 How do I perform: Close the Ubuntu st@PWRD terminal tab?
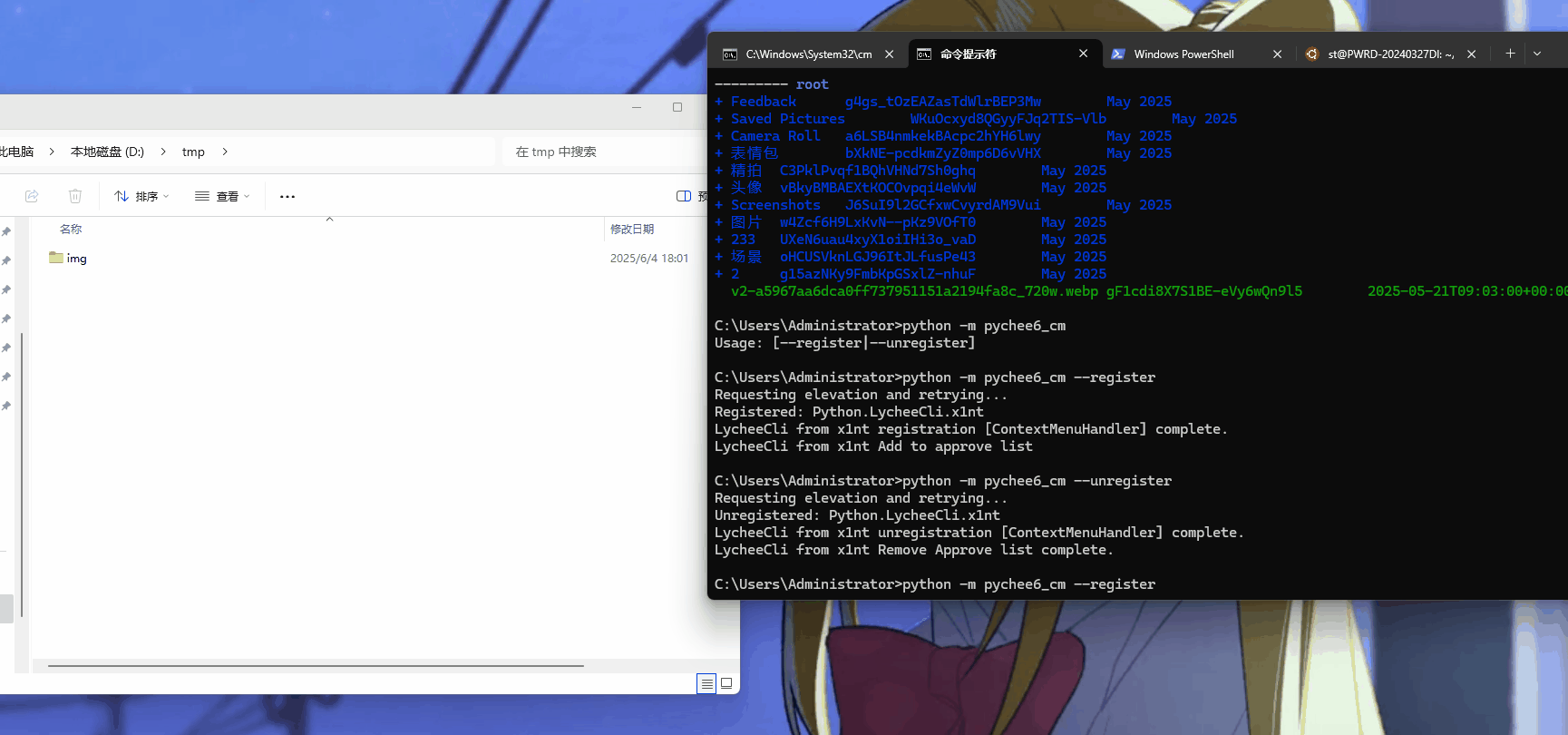click(x=1471, y=54)
